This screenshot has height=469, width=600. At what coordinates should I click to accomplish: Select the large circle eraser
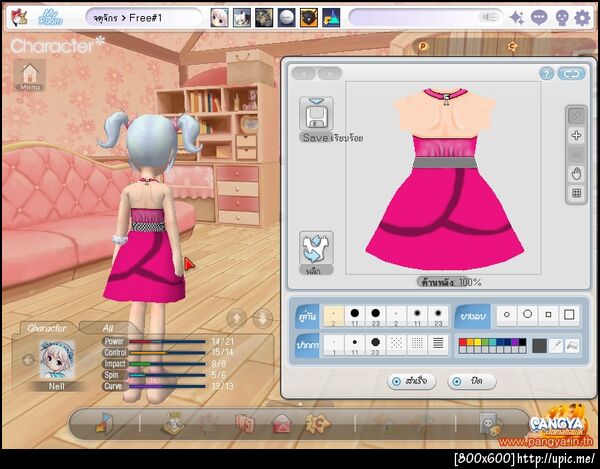point(528,315)
